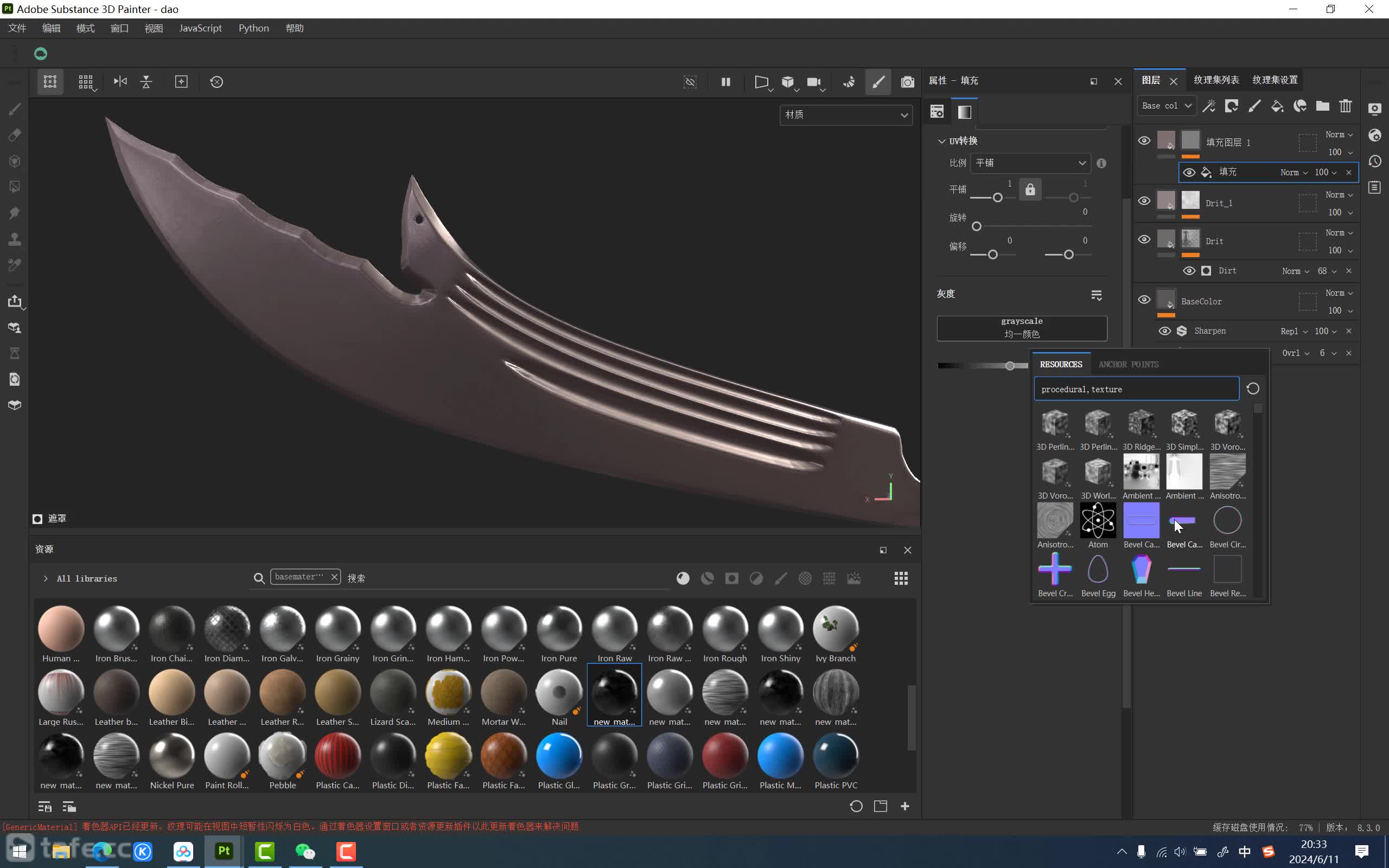Remove the Sharpen filter effect
Viewport: 1389px width, 868px height.
click(1349, 331)
